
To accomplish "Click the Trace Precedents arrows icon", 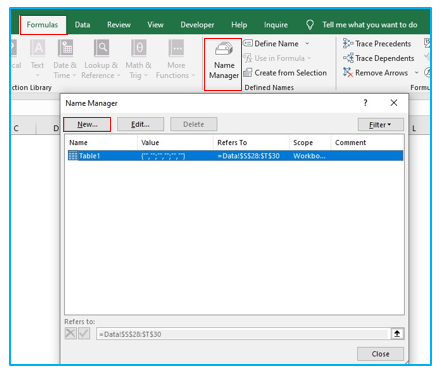I will (x=348, y=44).
